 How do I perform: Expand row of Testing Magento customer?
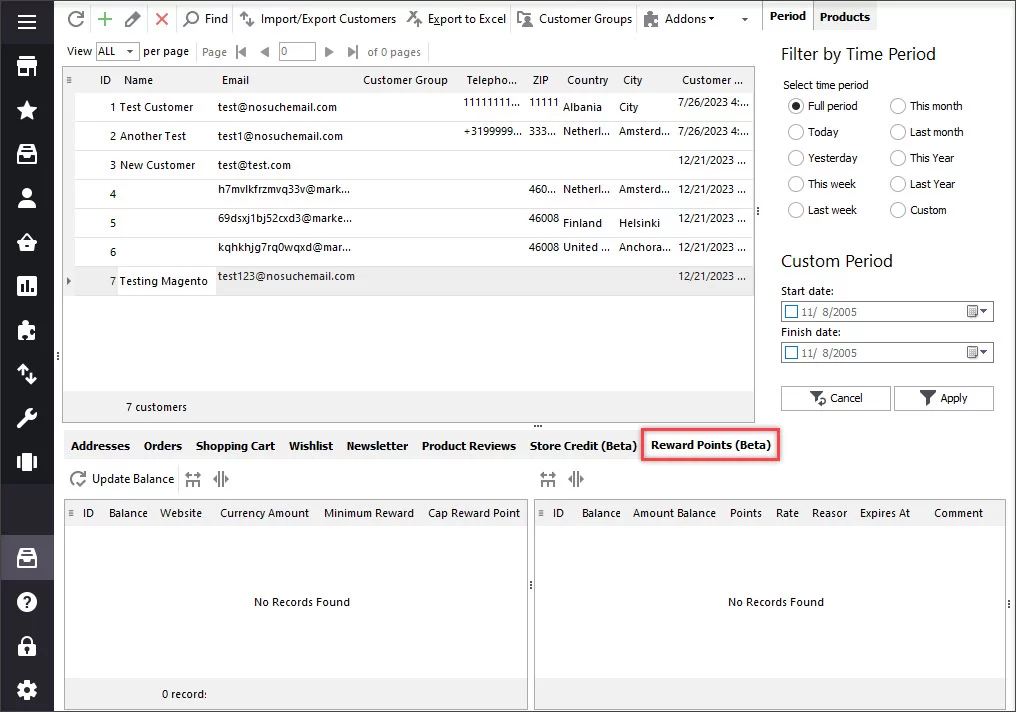click(x=69, y=281)
